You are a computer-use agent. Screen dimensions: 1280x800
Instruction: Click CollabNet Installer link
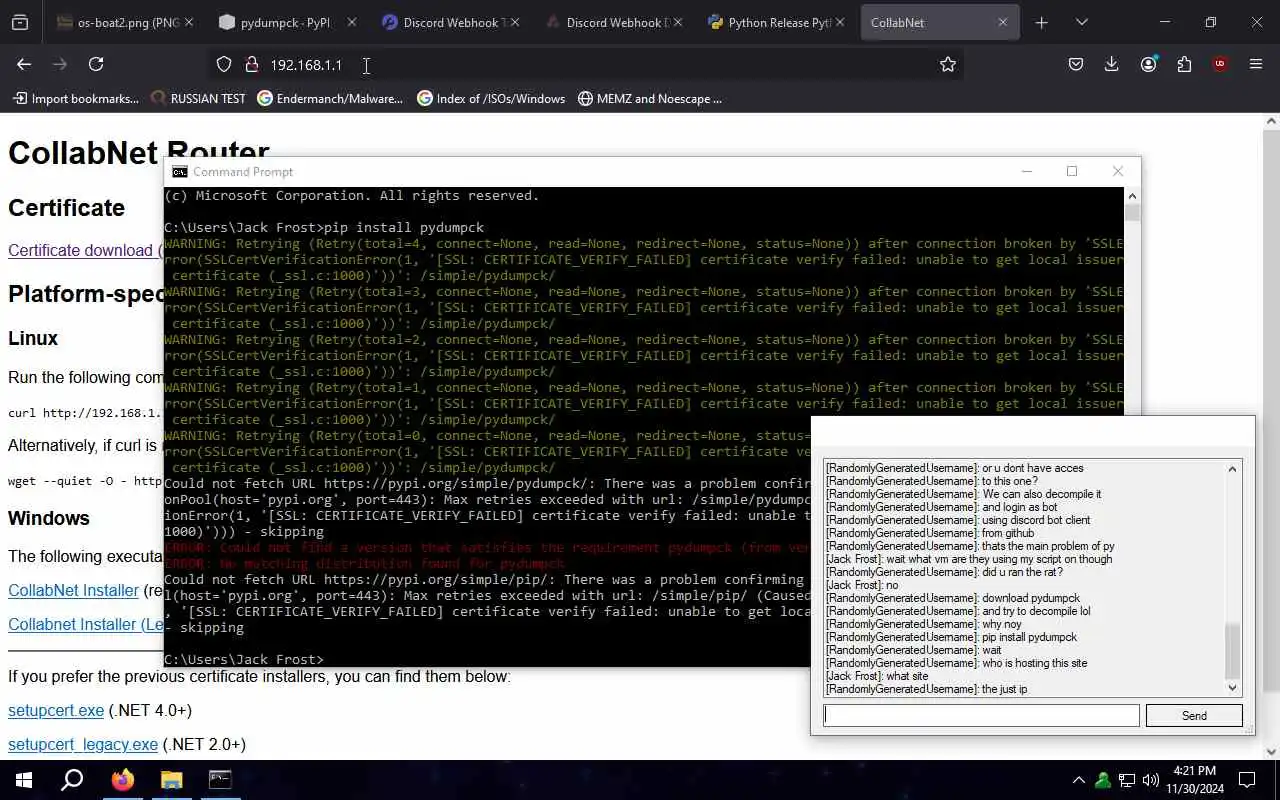click(x=73, y=590)
